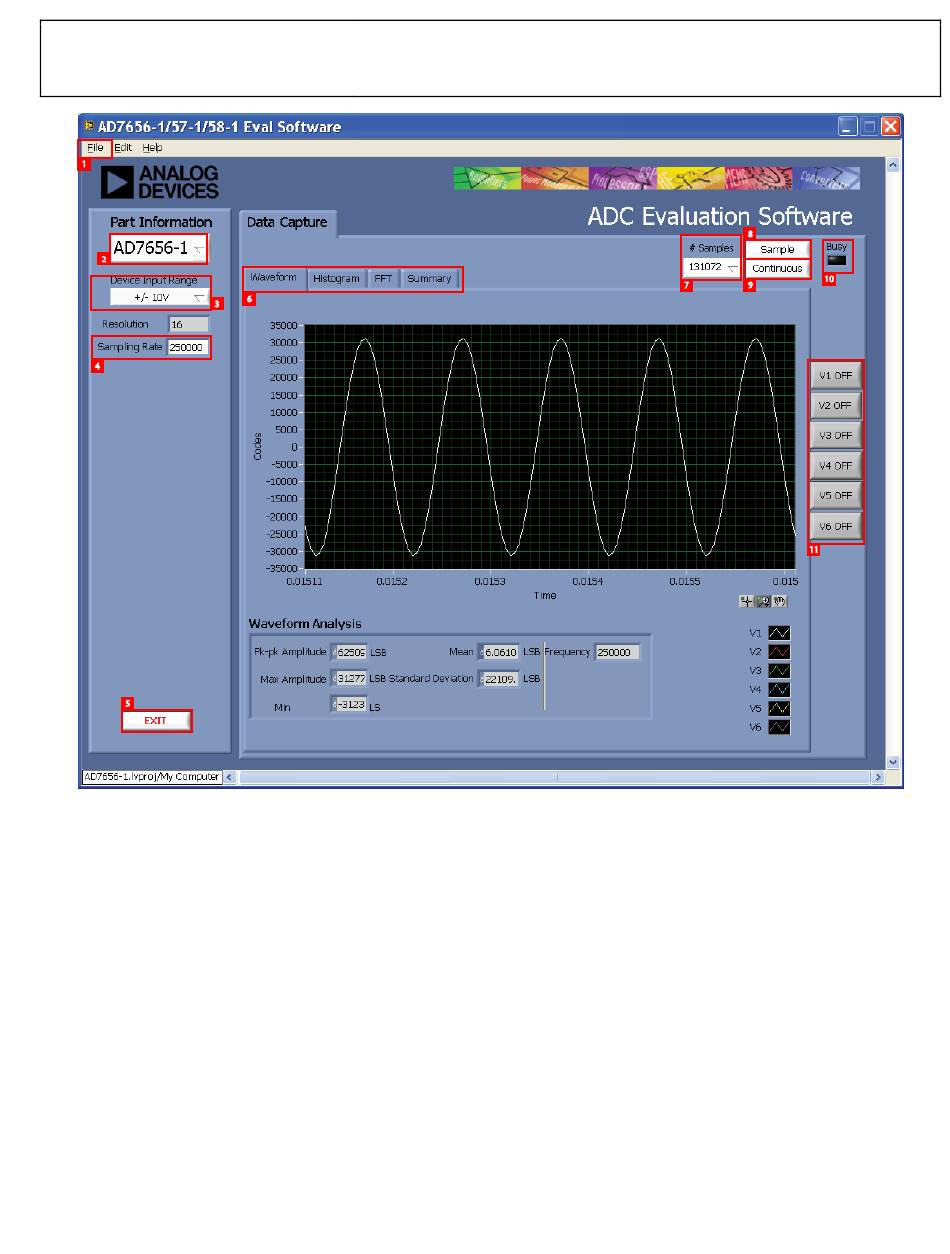Viewport: 950px width, 1254px height.
Task: Click the horizontal scrollbar right arrow
Action: pyautogui.click(x=878, y=776)
